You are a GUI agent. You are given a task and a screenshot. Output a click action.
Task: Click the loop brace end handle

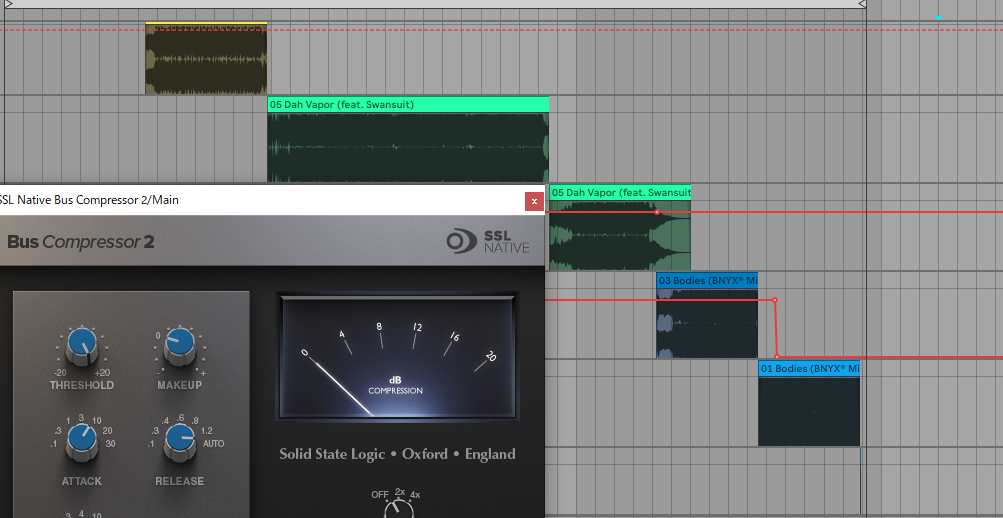[862, 4]
